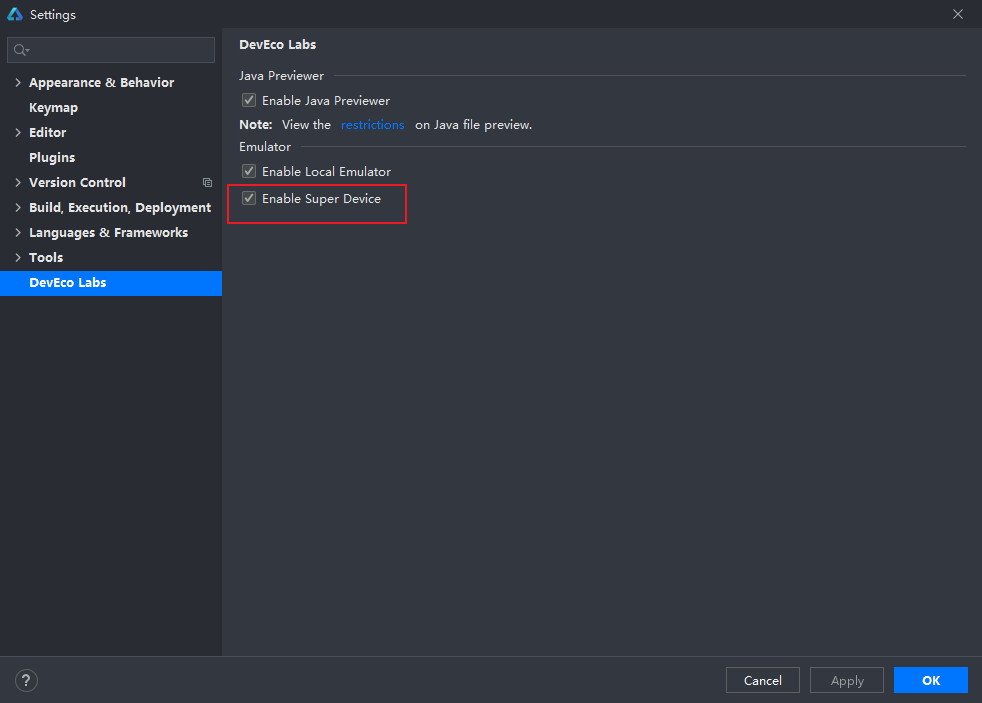
Task: Expand the Tools settings node
Action: (x=18, y=258)
